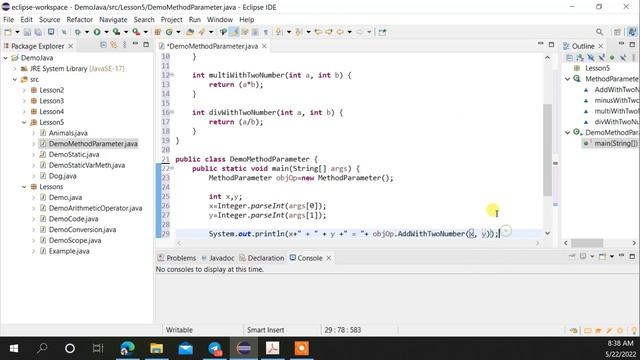Close the Console view tab

[x=329, y=258]
